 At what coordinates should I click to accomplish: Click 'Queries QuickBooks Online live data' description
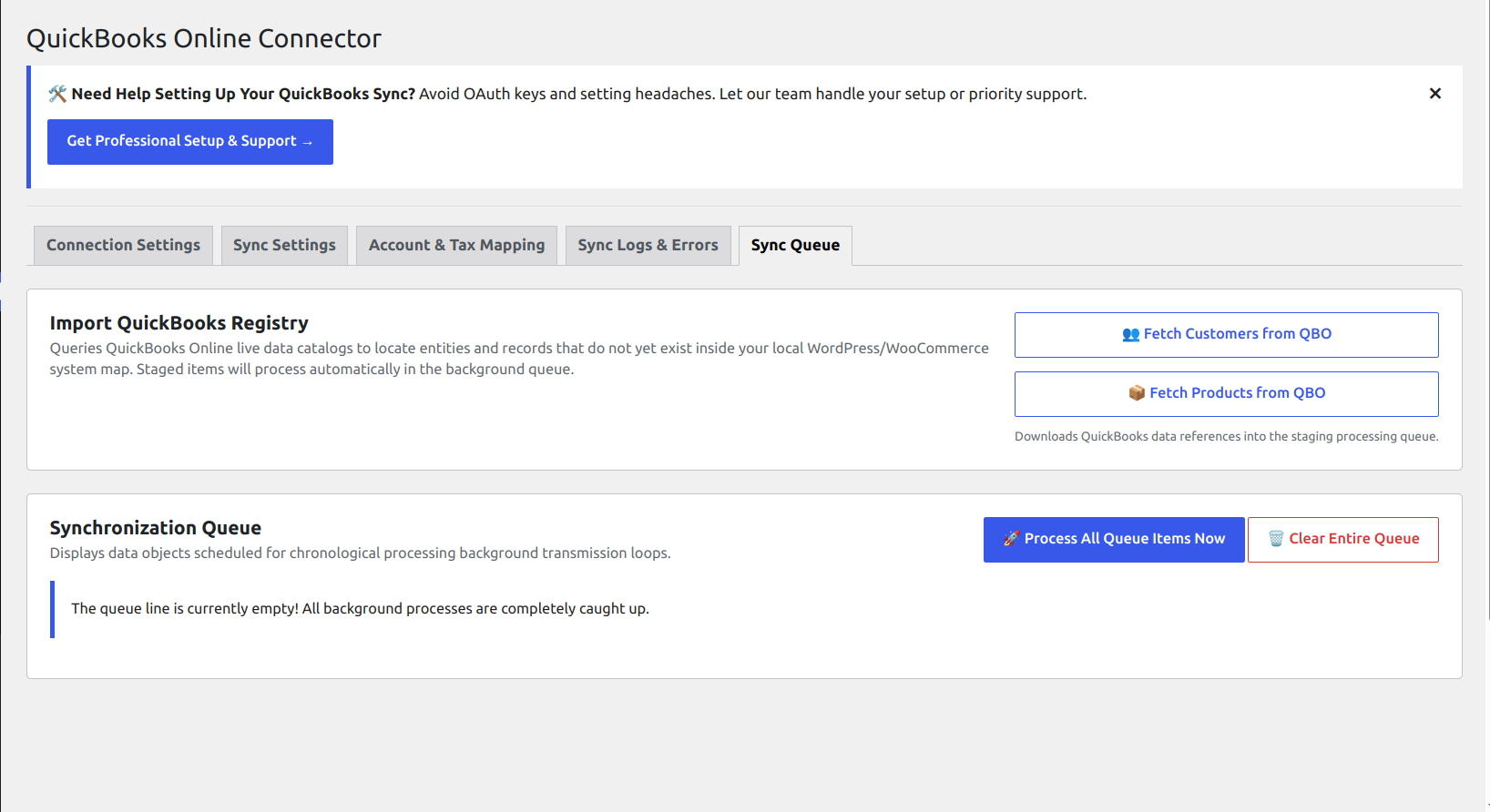point(519,359)
